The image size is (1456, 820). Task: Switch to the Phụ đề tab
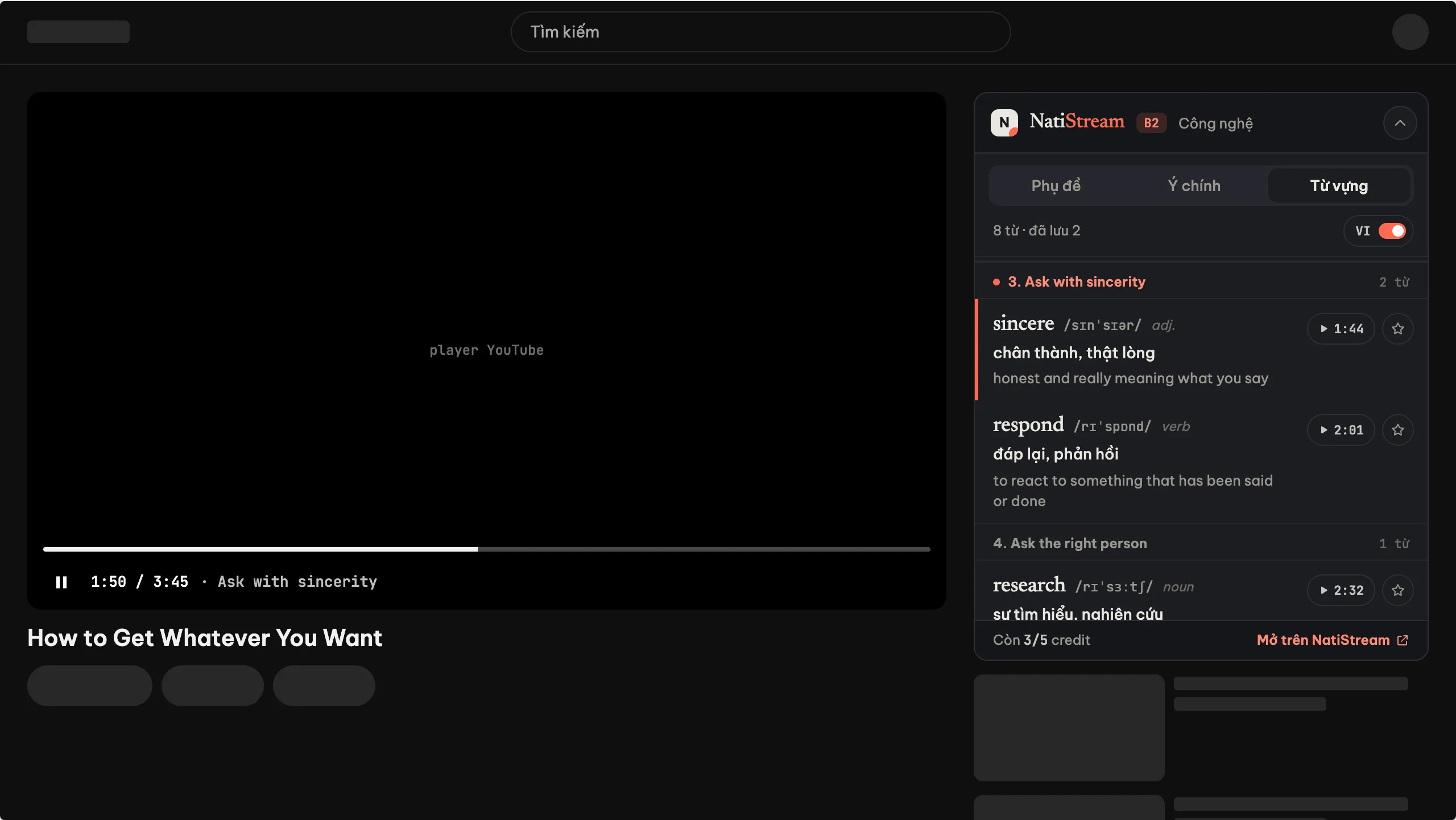click(1056, 185)
